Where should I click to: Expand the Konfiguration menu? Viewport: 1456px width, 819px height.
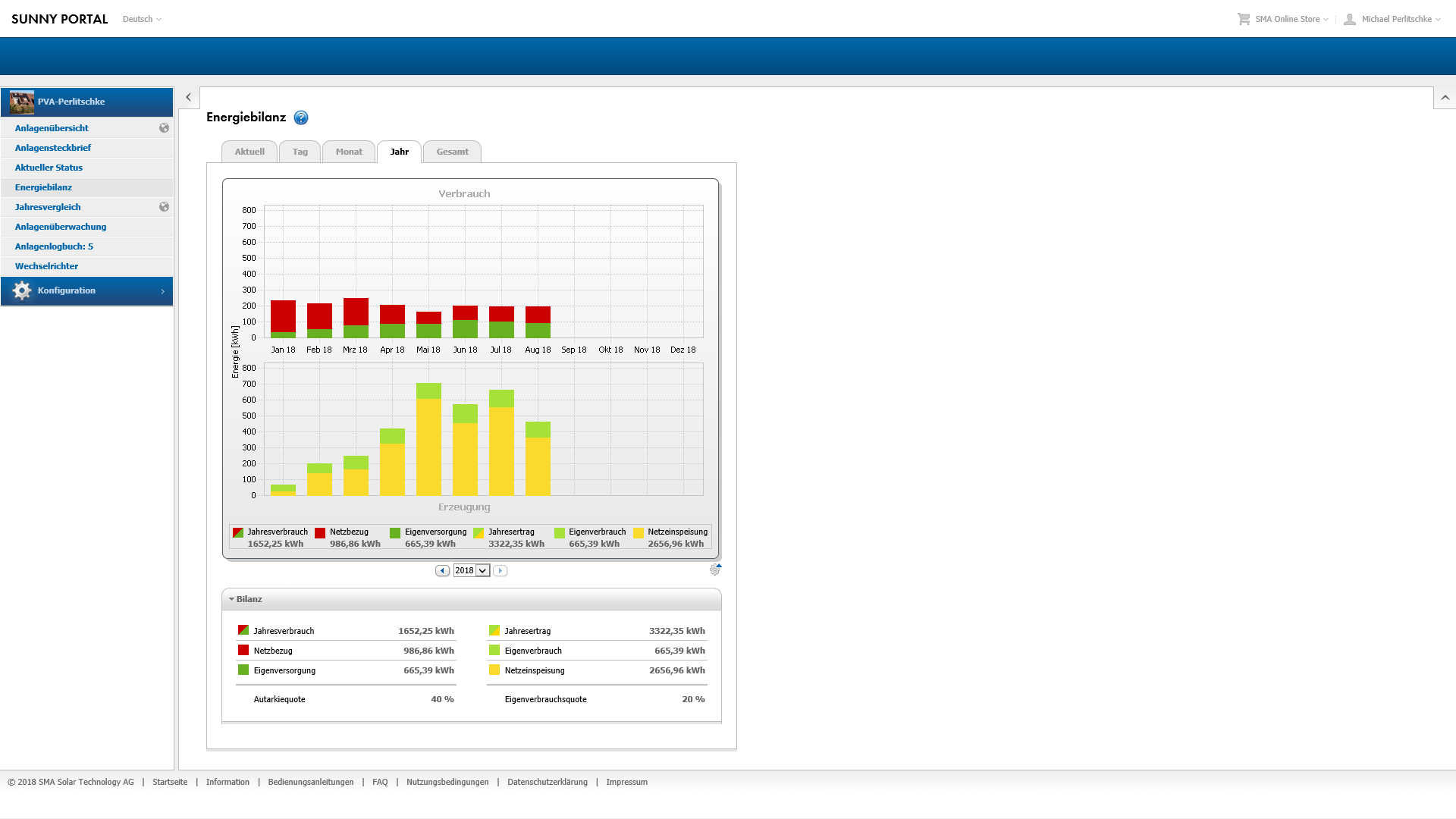click(86, 290)
